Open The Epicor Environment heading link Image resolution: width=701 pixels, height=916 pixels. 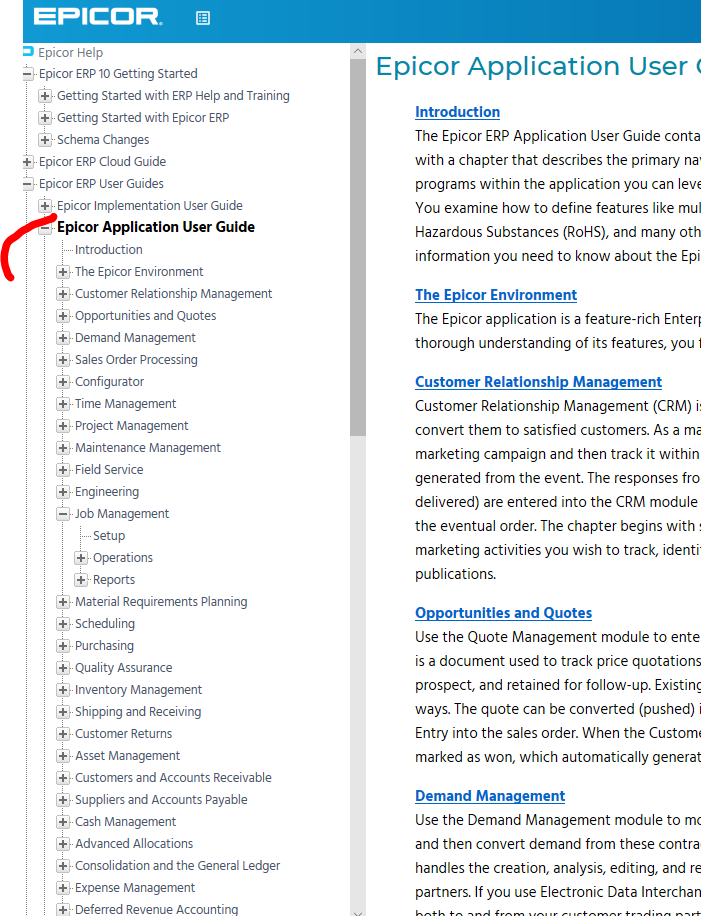[x=496, y=295]
